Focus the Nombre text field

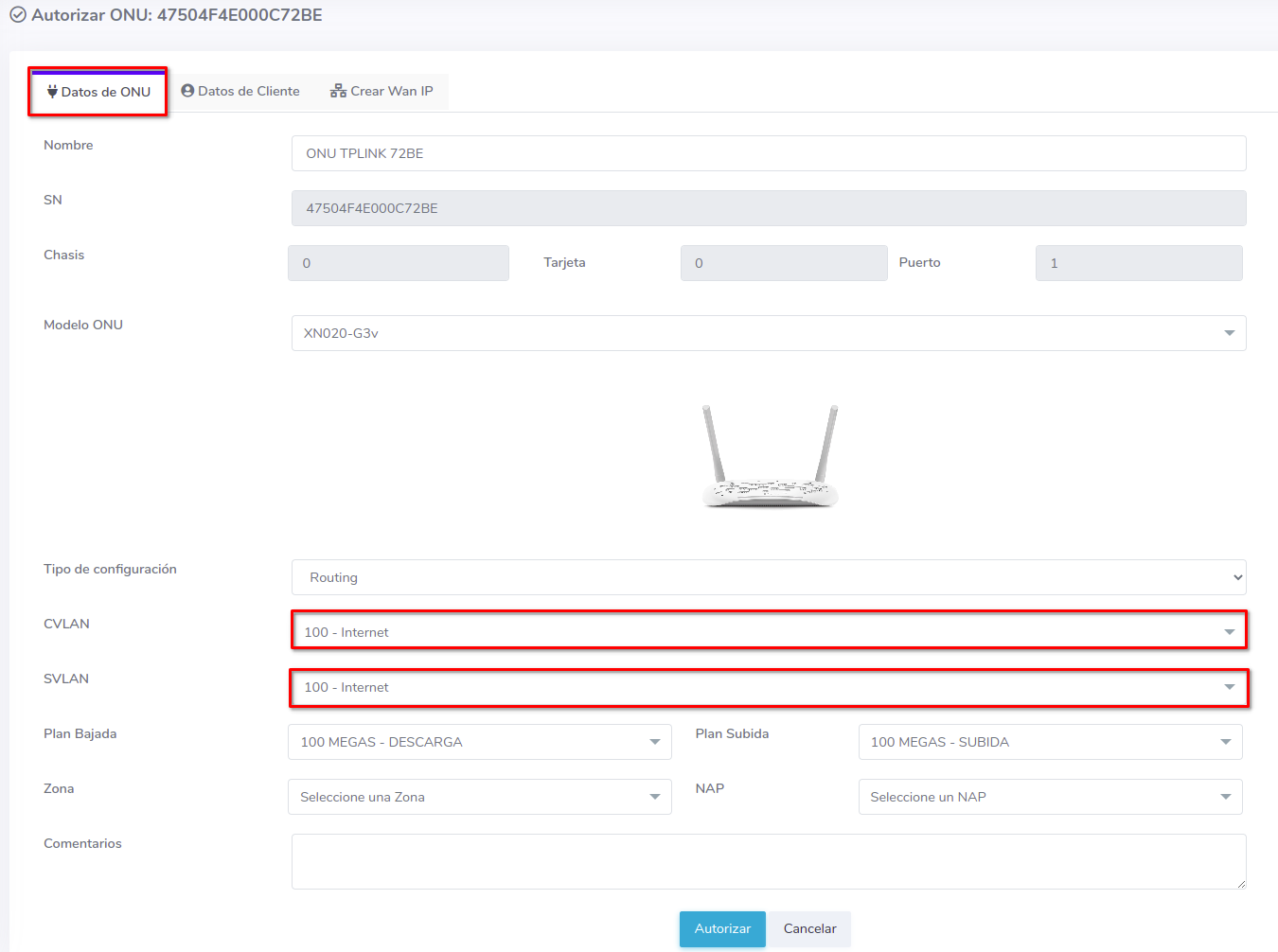point(768,153)
